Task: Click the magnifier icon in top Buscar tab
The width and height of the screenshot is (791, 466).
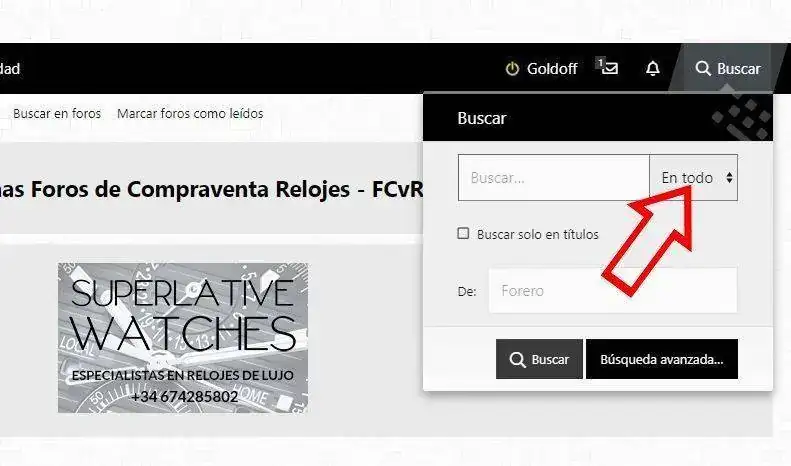Action: tap(703, 69)
